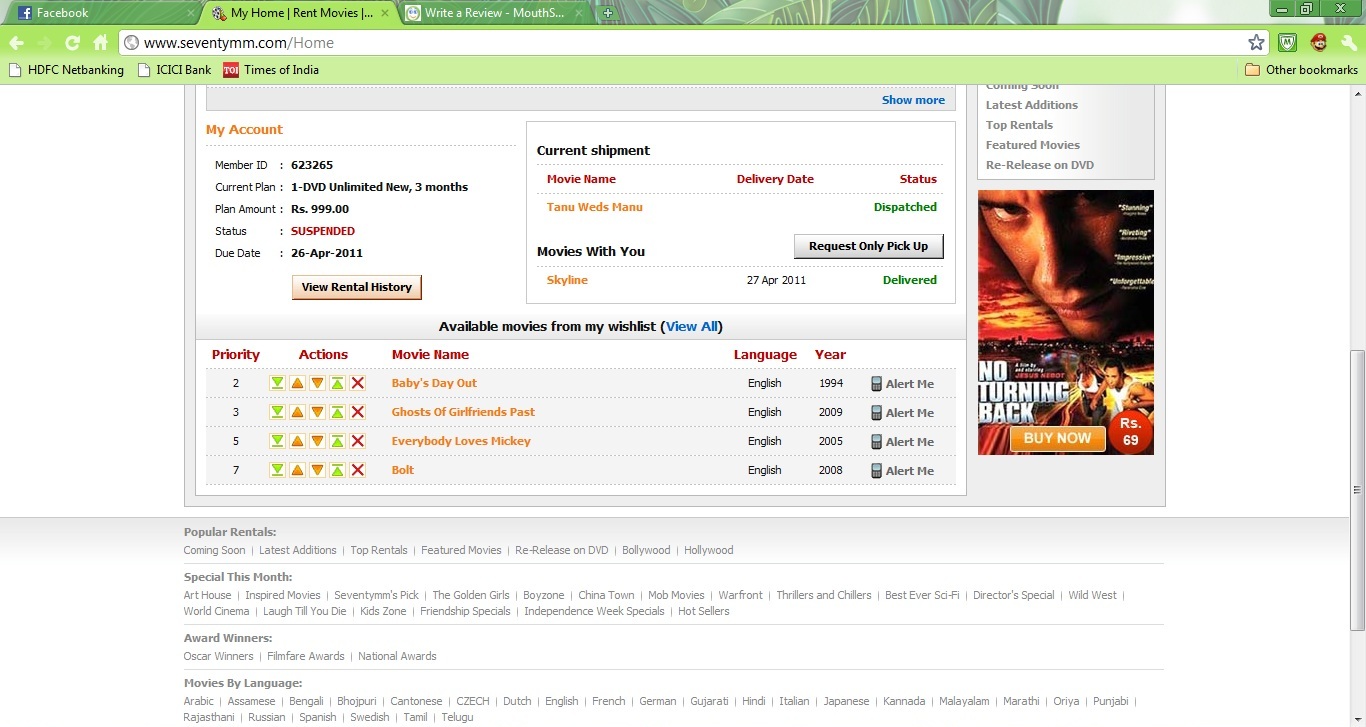Image resolution: width=1366 pixels, height=727 pixels.
Task: Remove Bolt from wishlist with red X
Action: [358, 470]
